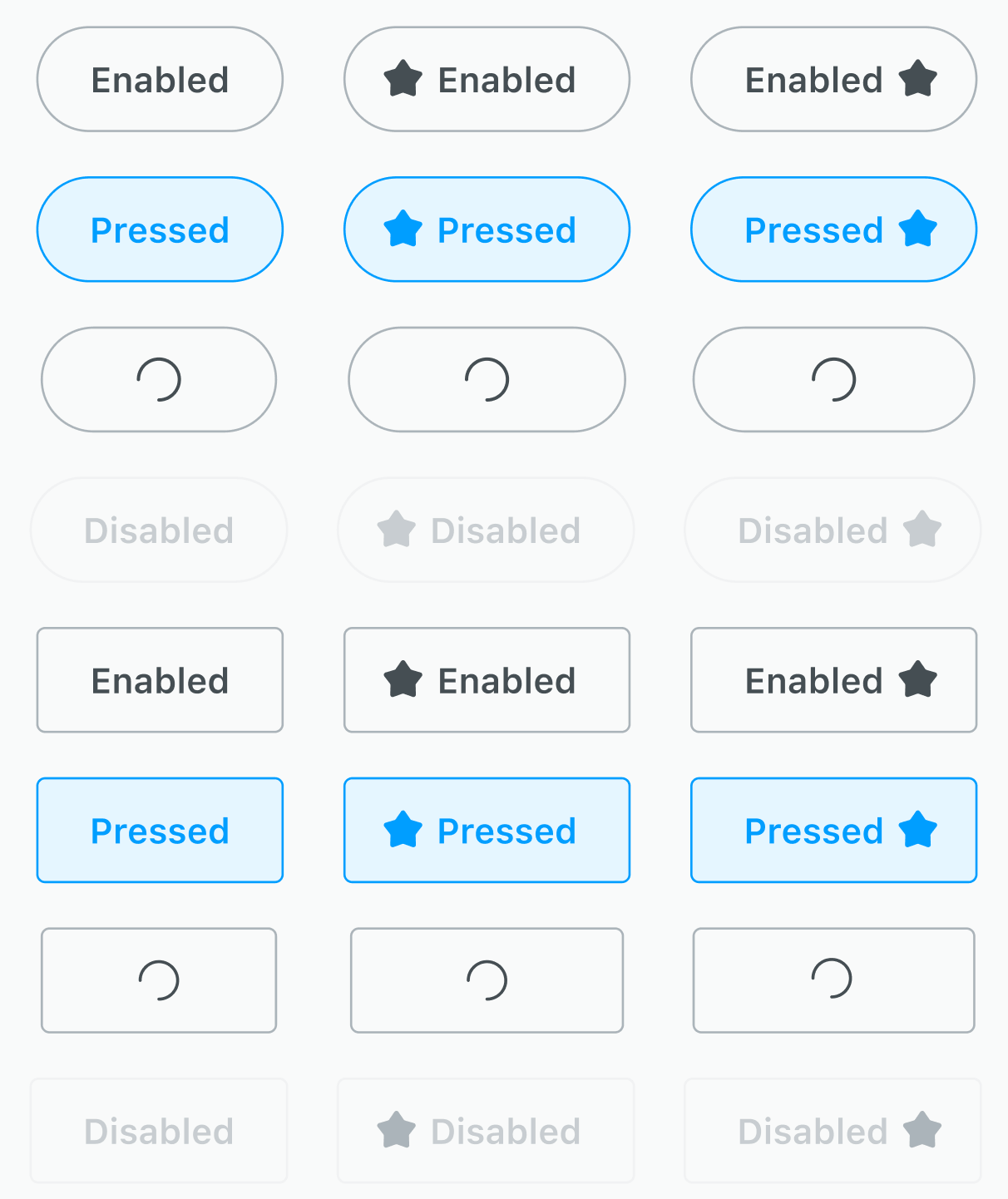Click the leading star in rectangular Enabled button
Viewport: 1008px width, 1199px height.
(x=403, y=679)
